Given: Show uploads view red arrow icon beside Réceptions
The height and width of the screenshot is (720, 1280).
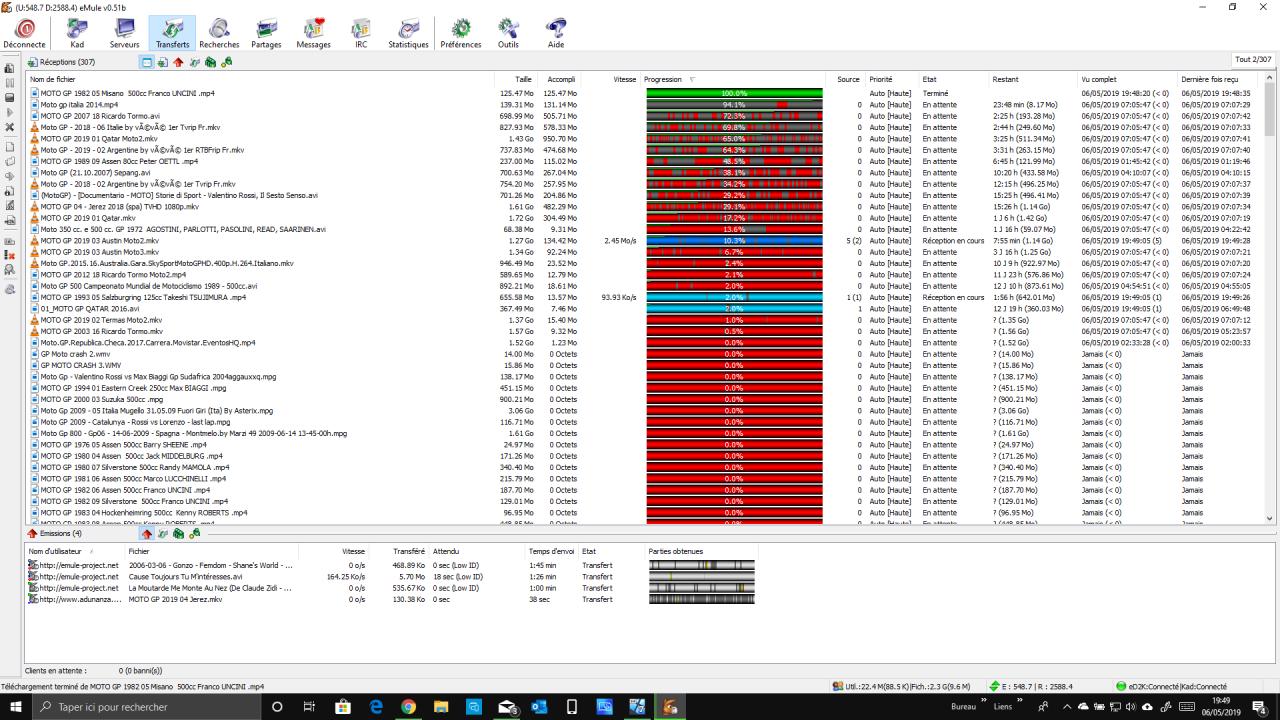Looking at the screenshot, I should tap(179, 62).
